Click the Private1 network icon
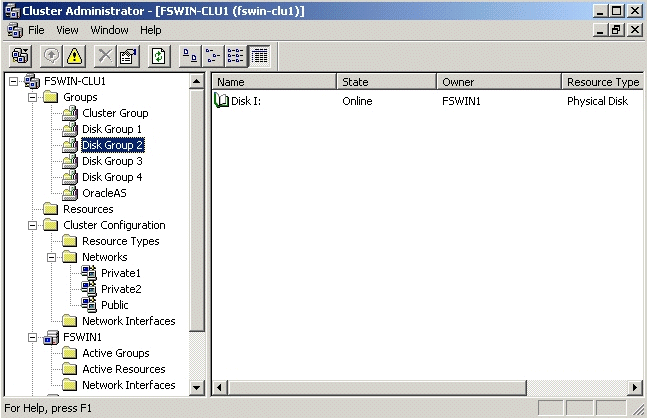 [89, 273]
